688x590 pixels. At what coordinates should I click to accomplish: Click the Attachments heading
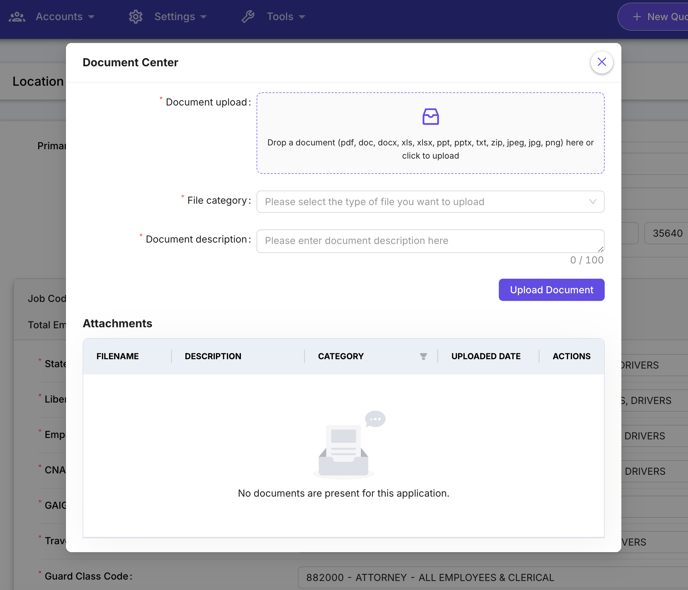click(118, 323)
